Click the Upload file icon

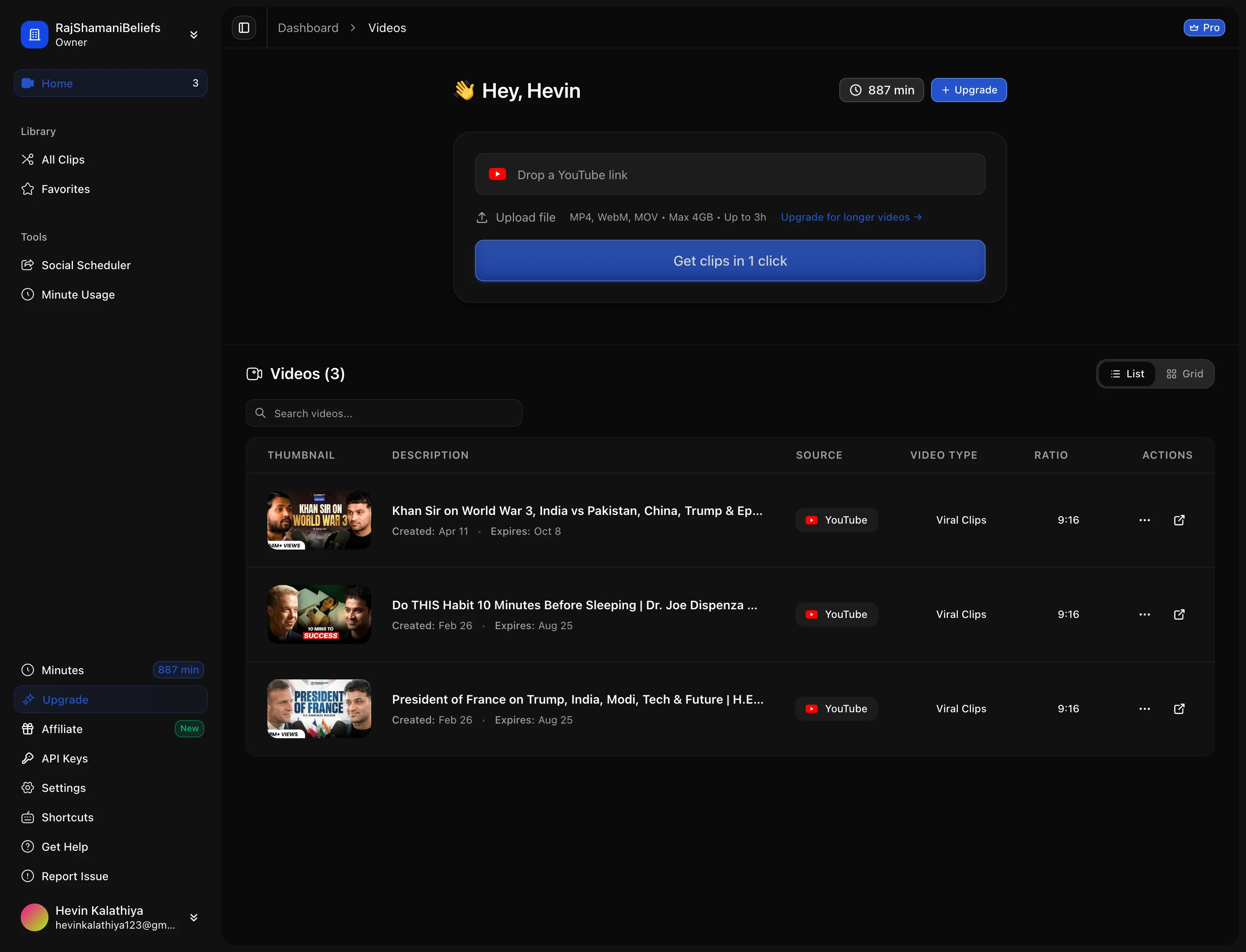click(482, 218)
